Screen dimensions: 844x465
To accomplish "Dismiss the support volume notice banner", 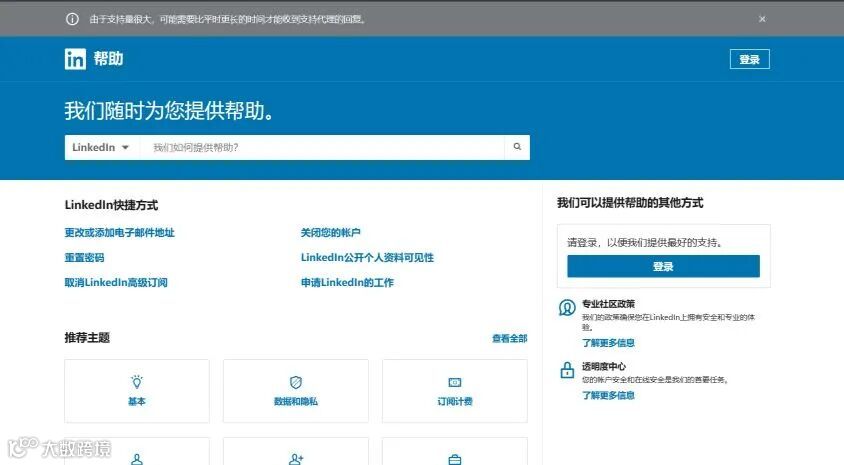I will 762,19.
